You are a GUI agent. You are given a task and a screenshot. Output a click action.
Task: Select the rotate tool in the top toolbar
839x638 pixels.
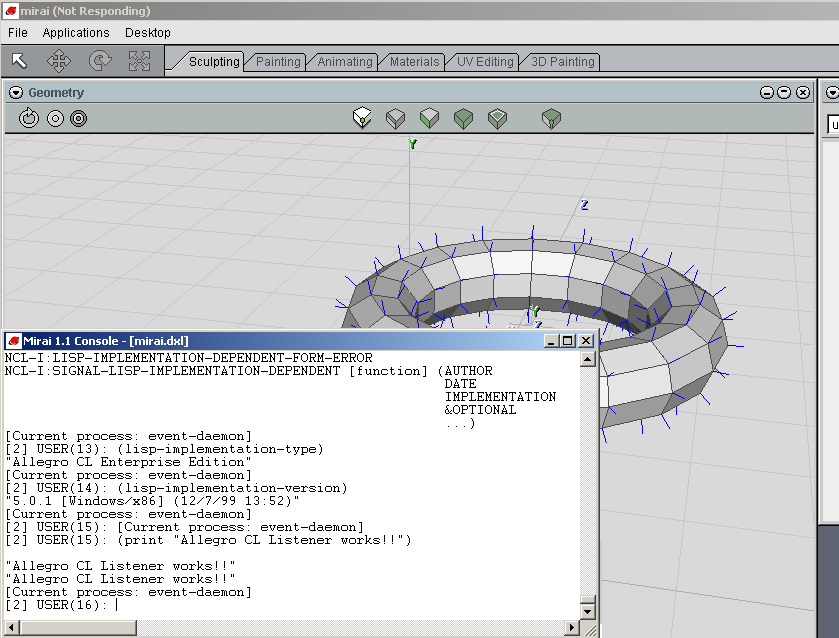click(x=100, y=60)
